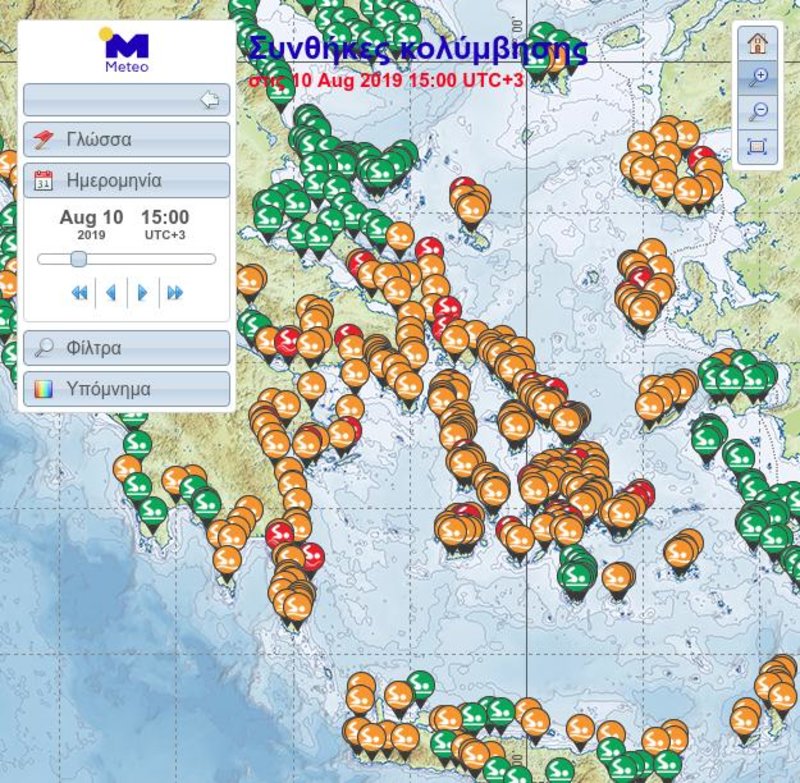800x783 pixels.
Task: Click the magnifier icon beside Φίλτρα
Action: point(44,348)
